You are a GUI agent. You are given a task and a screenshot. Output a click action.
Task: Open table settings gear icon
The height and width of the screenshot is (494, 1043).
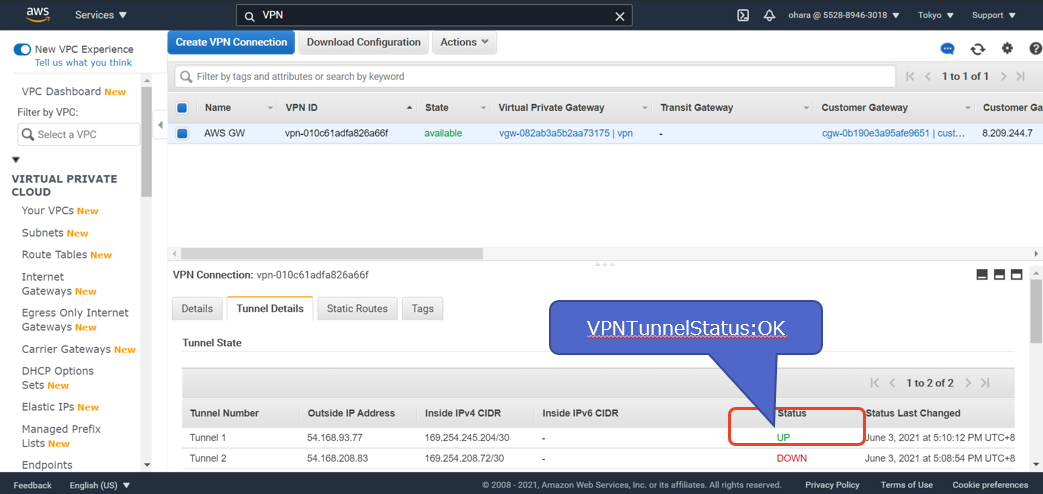tap(1007, 48)
